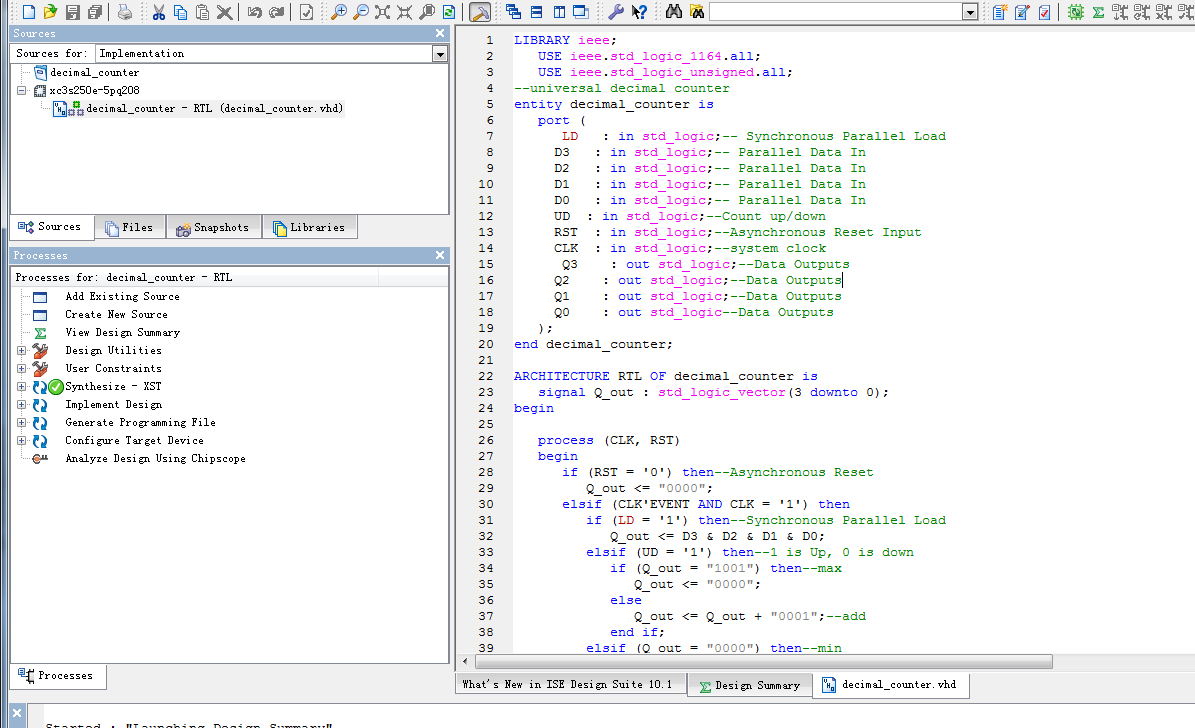The height and width of the screenshot is (728, 1195).
Task: Click the What's This help cursor icon
Action: (x=638, y=12)
